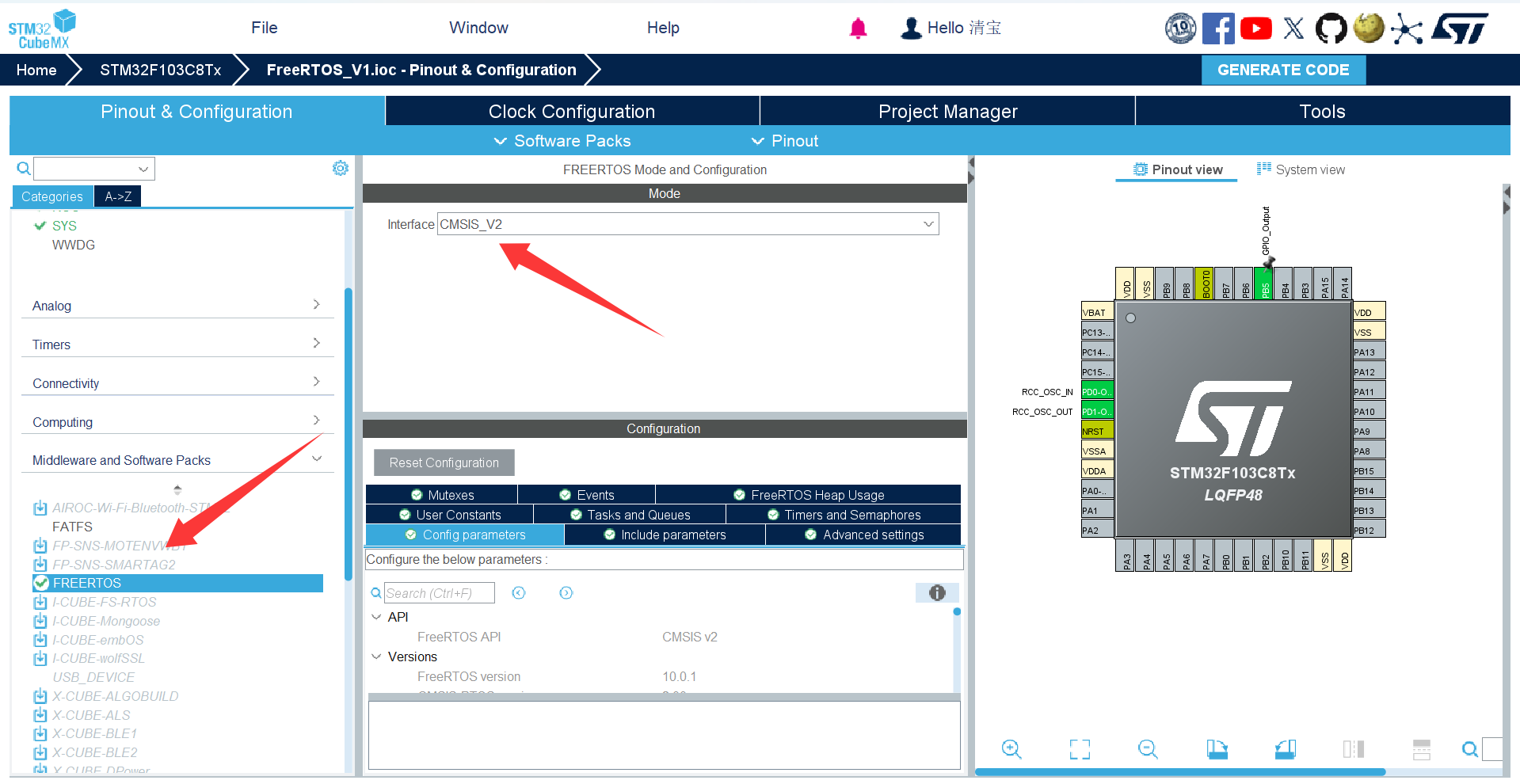Click the green PB5 pin on the chip
The width and height of the screenshot is (1520, 784).
(x=1263, y=284)
